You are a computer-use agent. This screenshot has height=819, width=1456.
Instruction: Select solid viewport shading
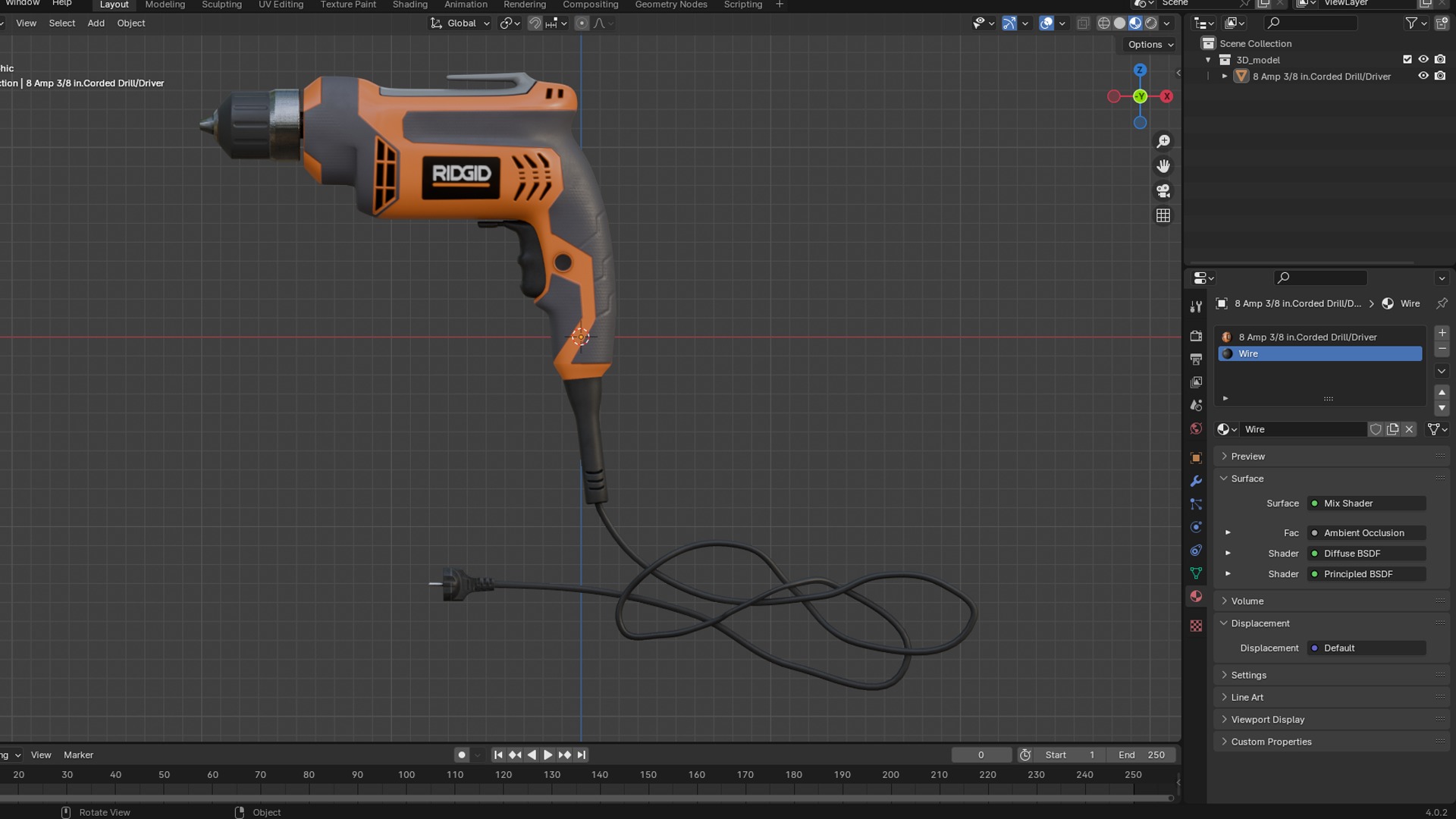[1119, 24]
